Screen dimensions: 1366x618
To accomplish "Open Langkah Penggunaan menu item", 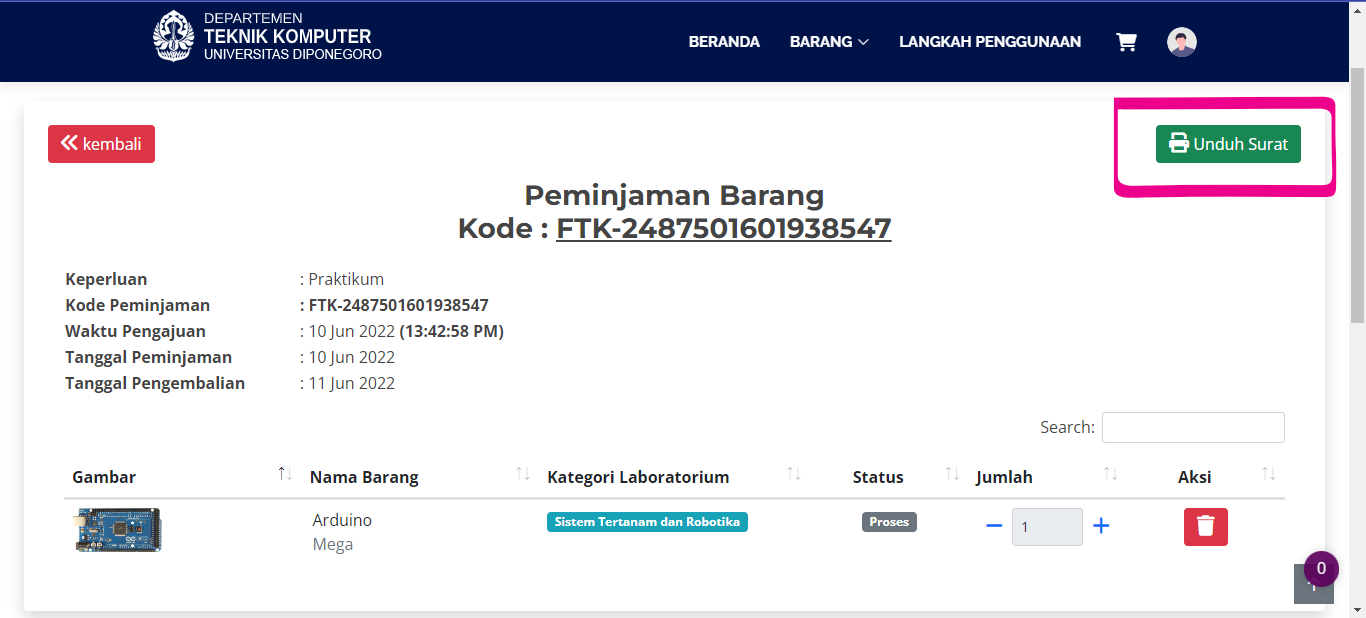I will [990, 42].
